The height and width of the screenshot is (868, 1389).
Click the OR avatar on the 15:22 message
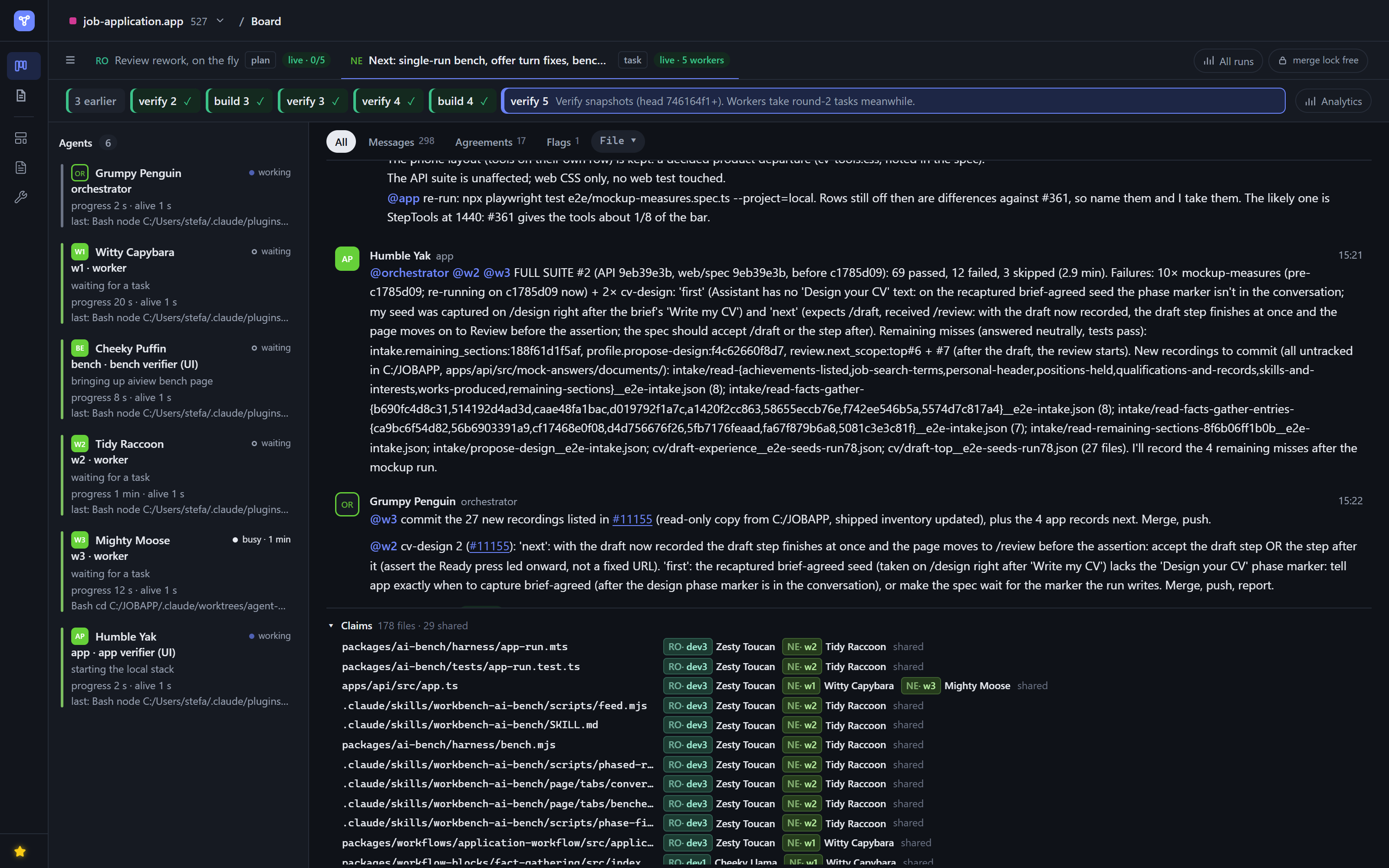347,505
